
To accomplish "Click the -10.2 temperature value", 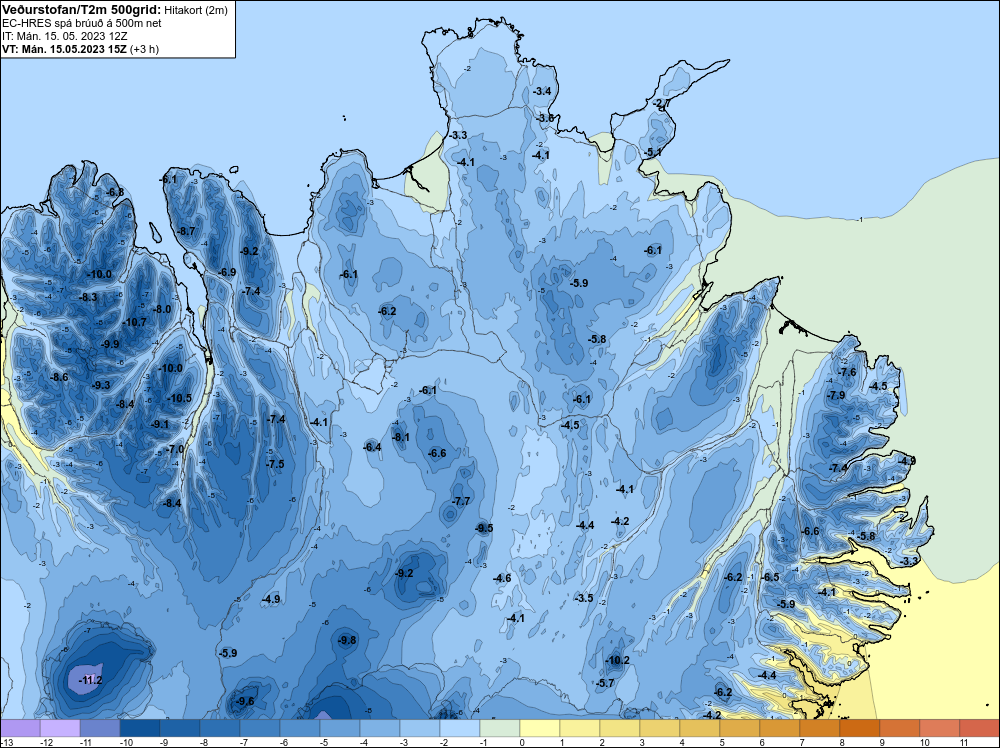I will (x=617, y=660).
